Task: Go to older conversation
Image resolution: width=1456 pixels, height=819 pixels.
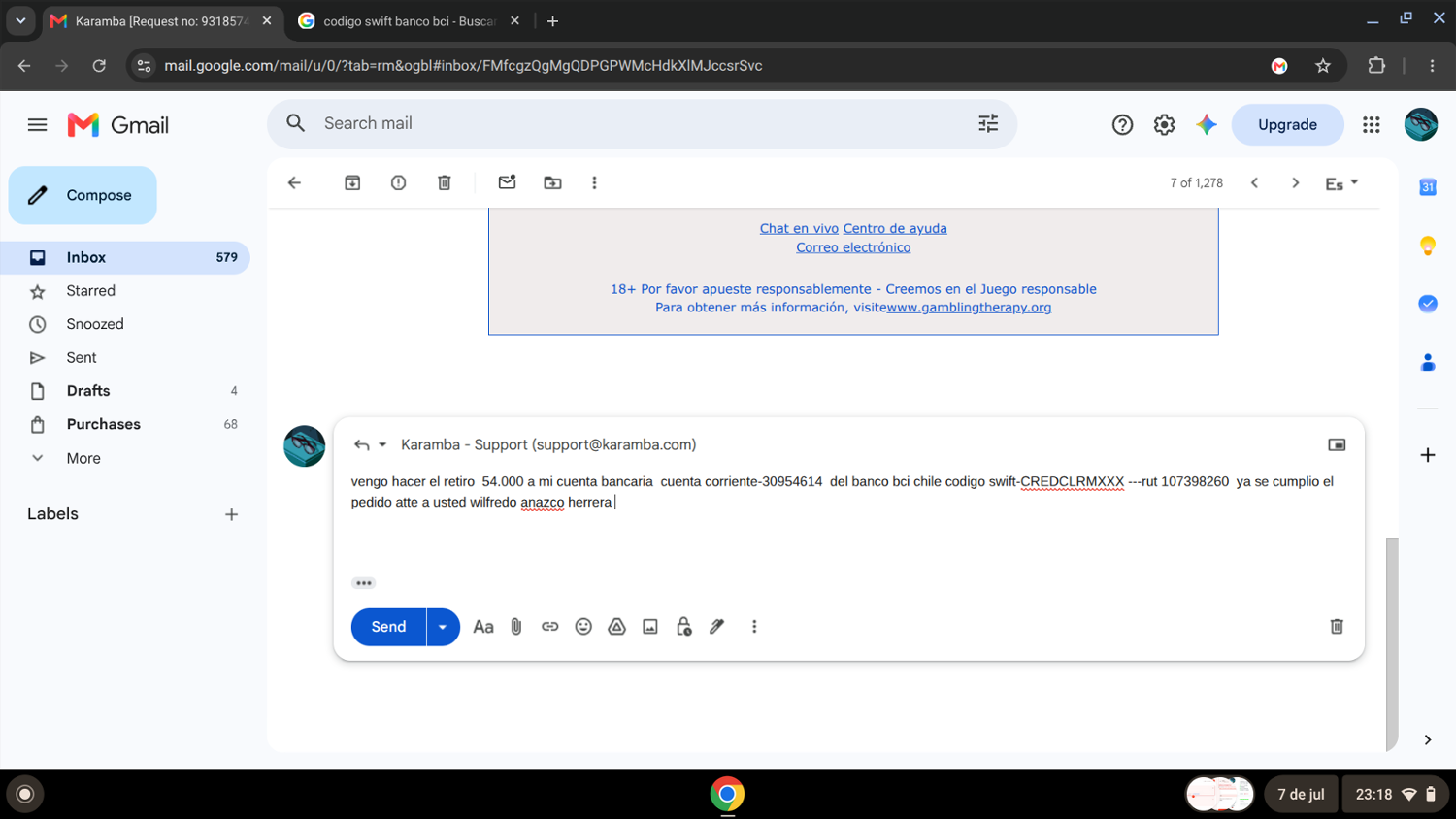Action: 1295,182
